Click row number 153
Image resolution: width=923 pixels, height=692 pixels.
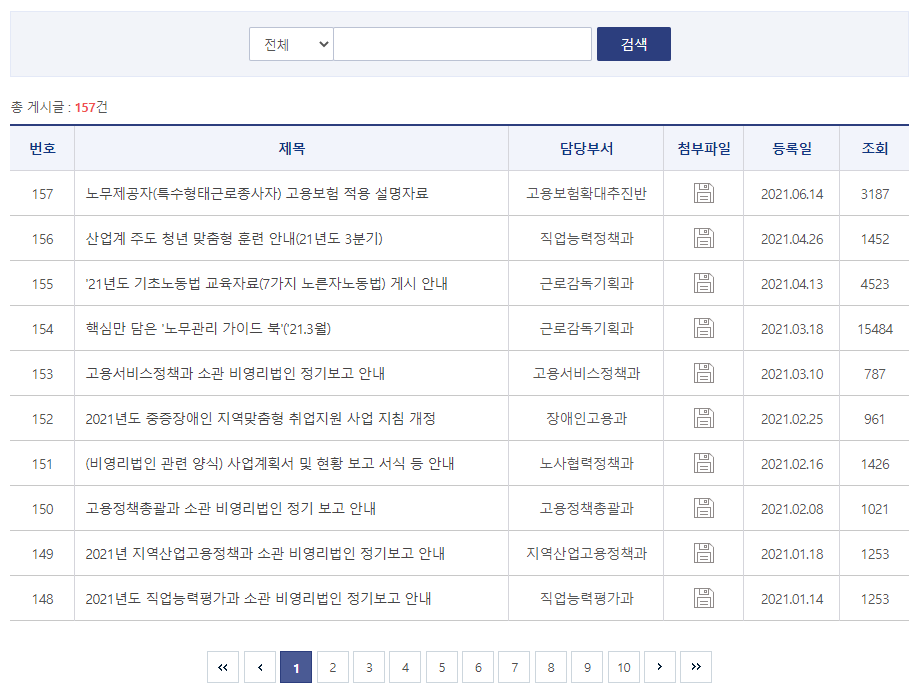click(42, 374)
